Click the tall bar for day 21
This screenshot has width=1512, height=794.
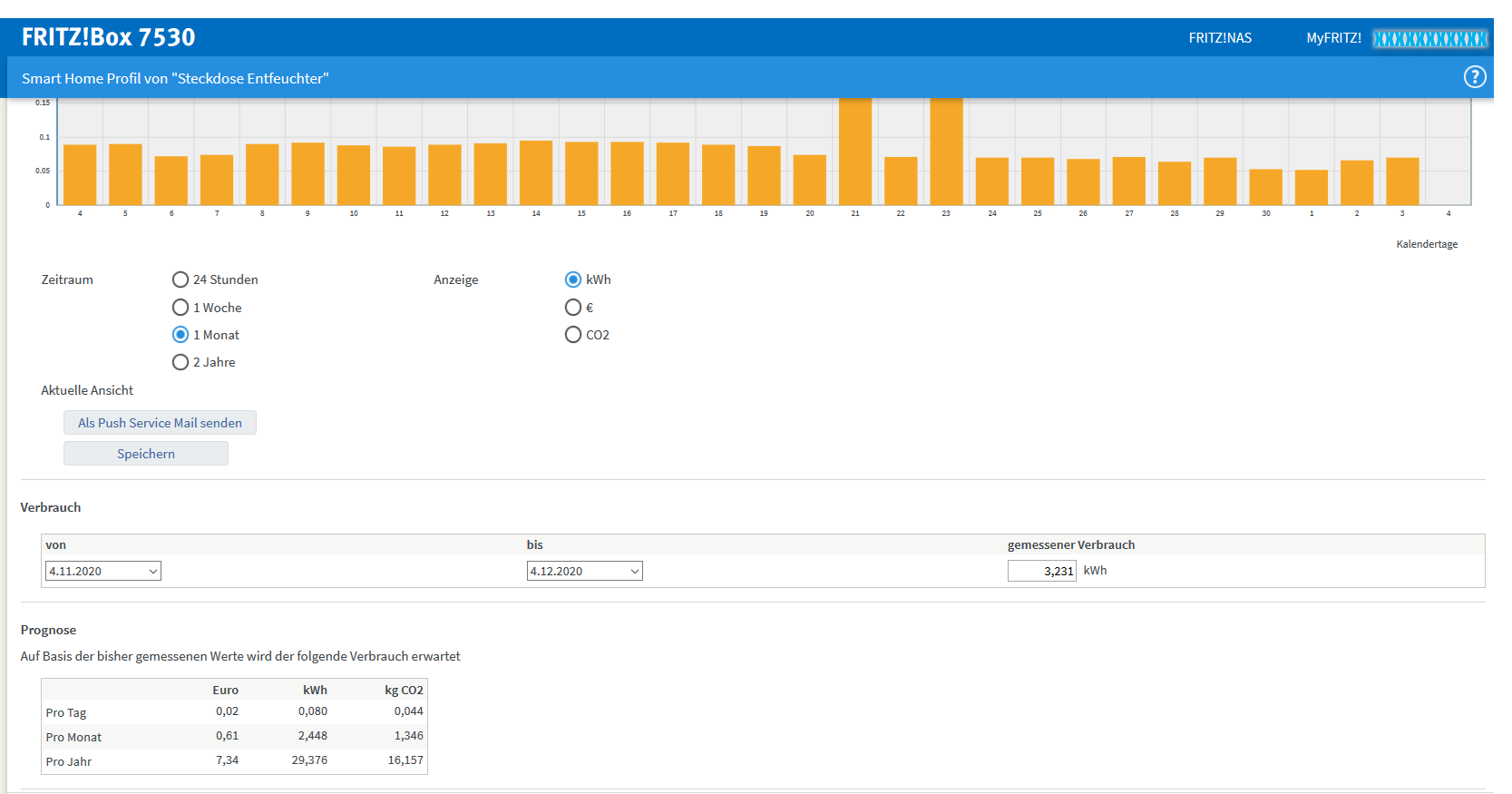pyautogui.click(x=855, y=151)
